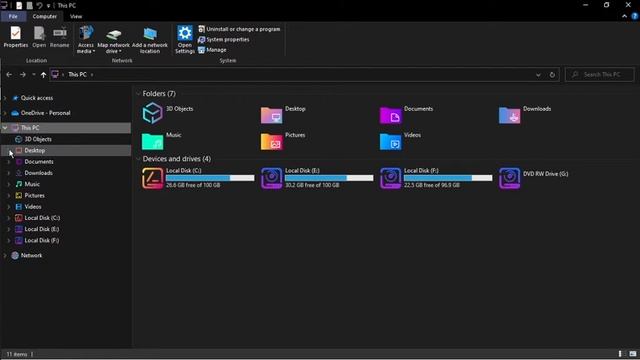Expand Desktop node in the sidebar
Screen dimensions: 640x360
[x=9, y=151]
